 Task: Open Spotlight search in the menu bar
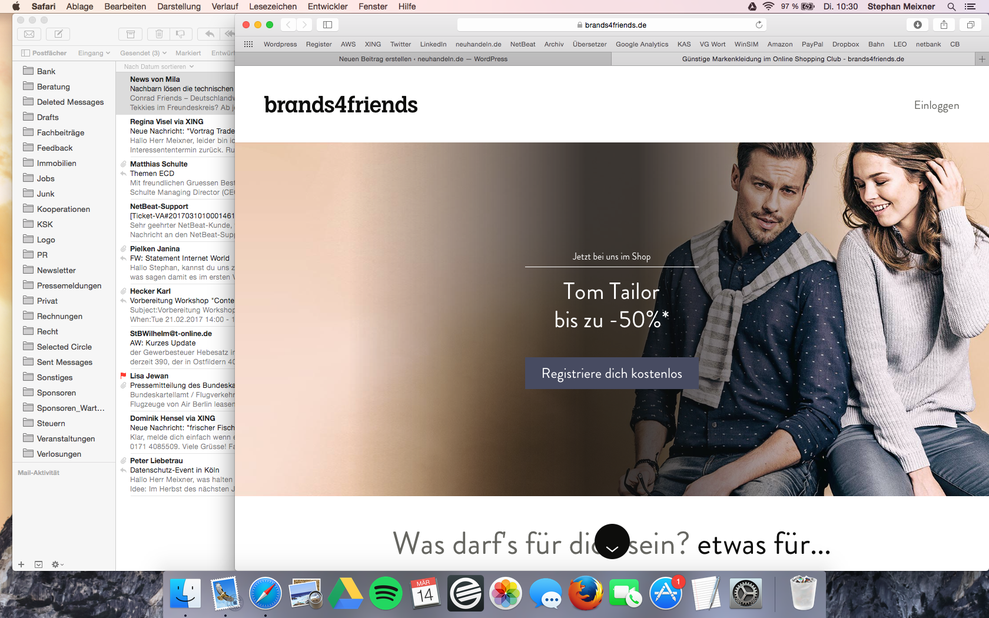tap(952, 6)
